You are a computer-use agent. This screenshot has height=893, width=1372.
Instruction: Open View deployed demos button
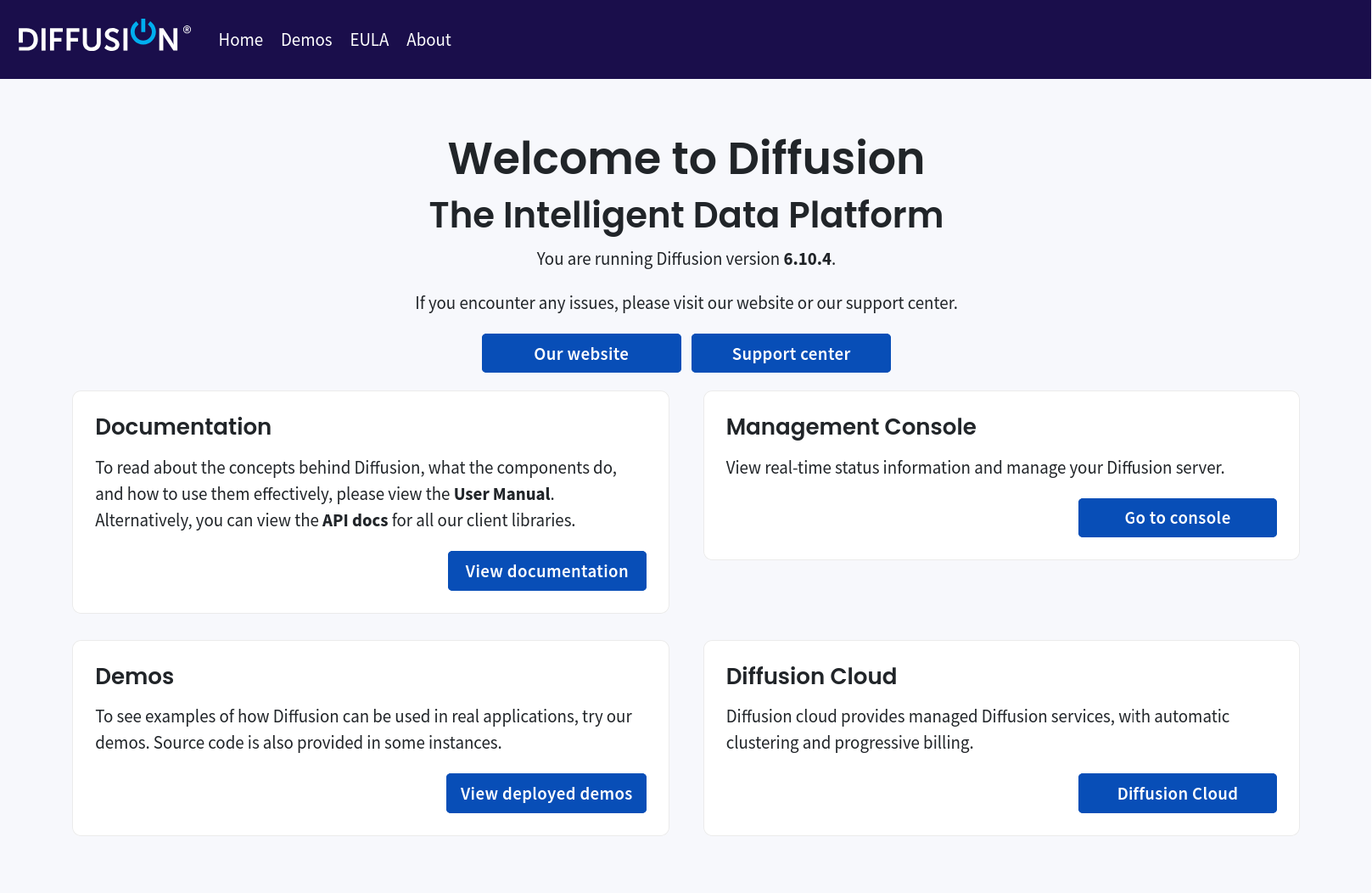point(546,794)
